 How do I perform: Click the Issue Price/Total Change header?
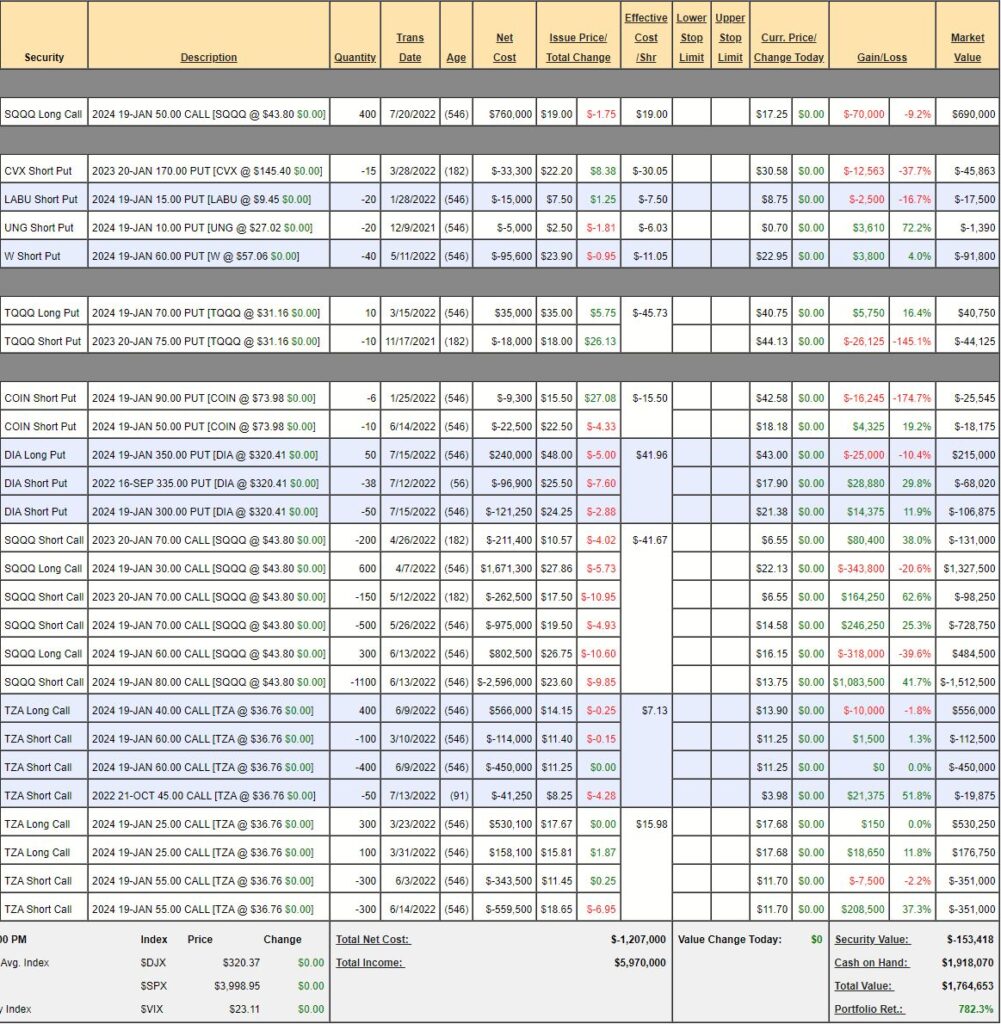click(x=578, y=47)
